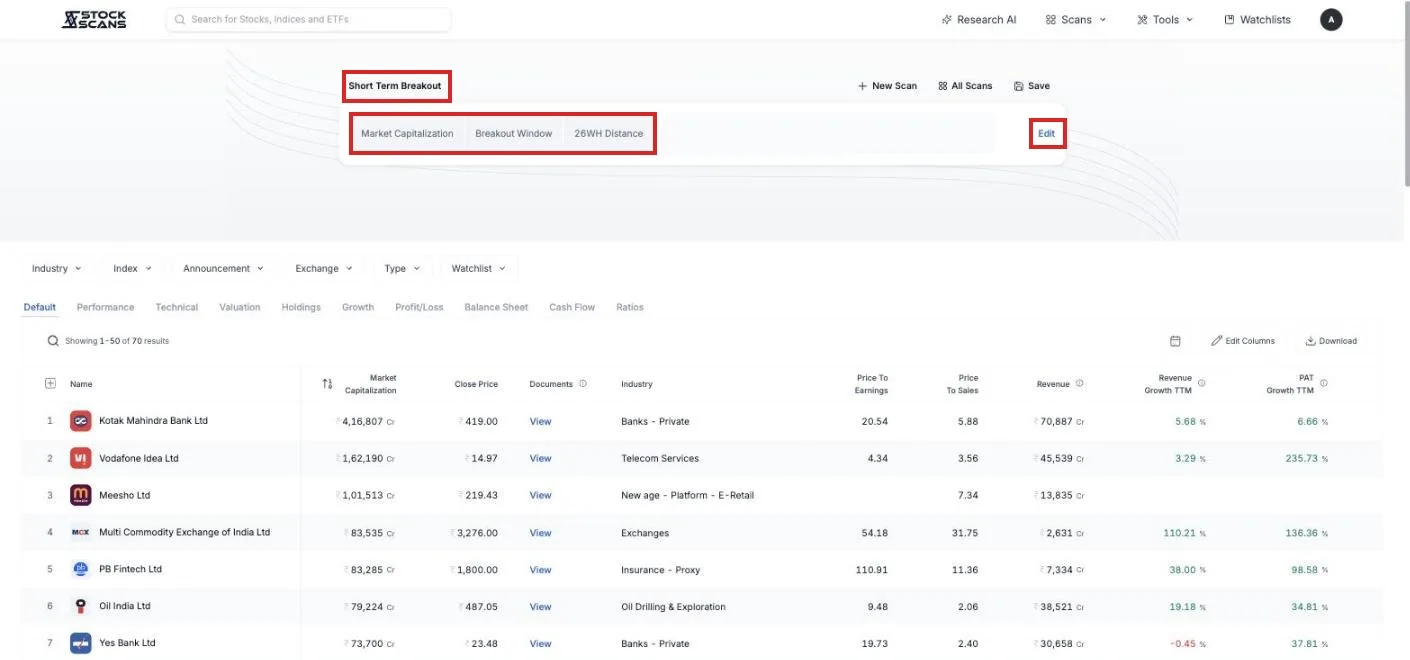Click the Short Term Breakout scan title

tap(395, 86)
